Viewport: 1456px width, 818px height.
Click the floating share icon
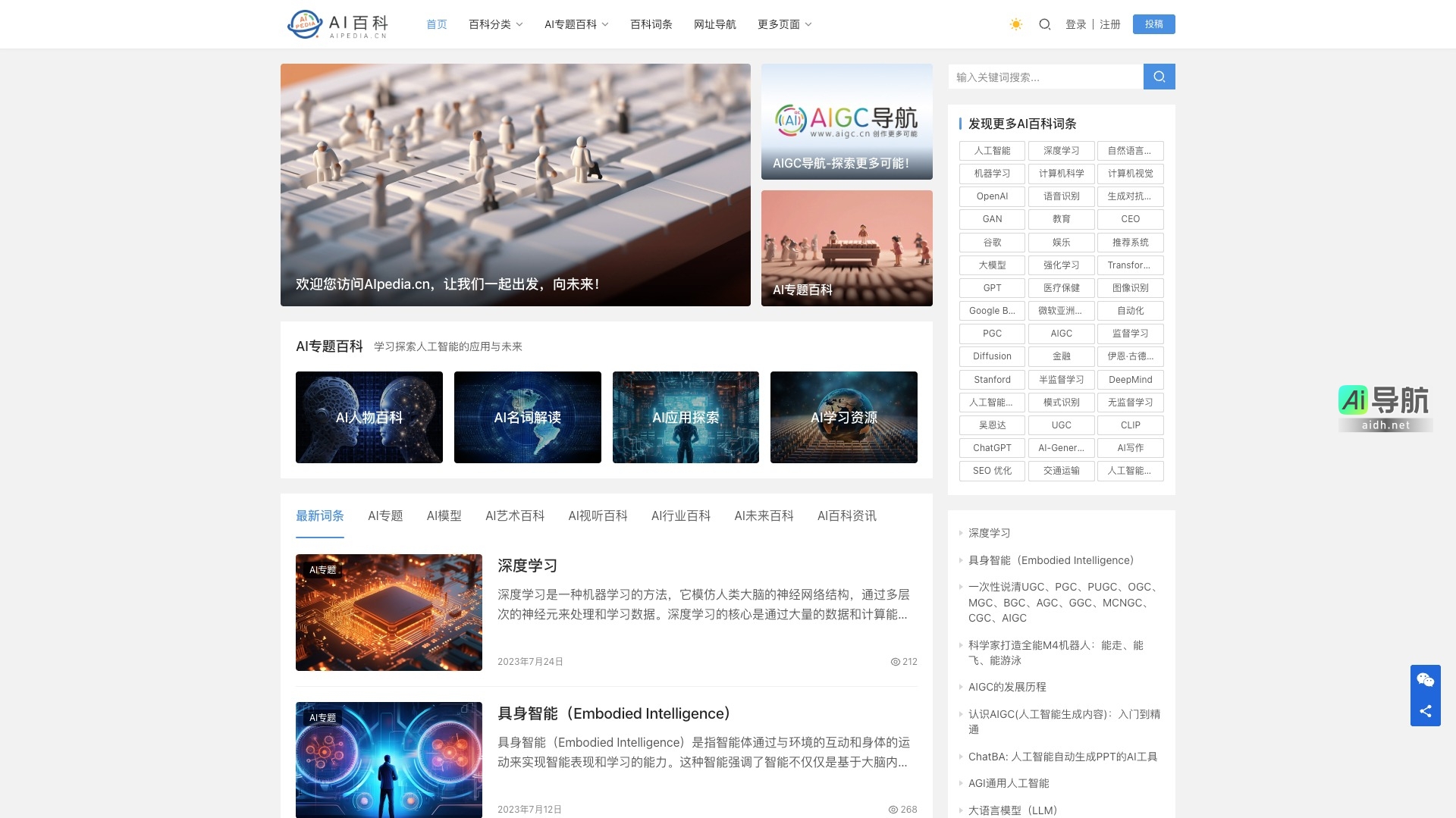(1425, 711)
